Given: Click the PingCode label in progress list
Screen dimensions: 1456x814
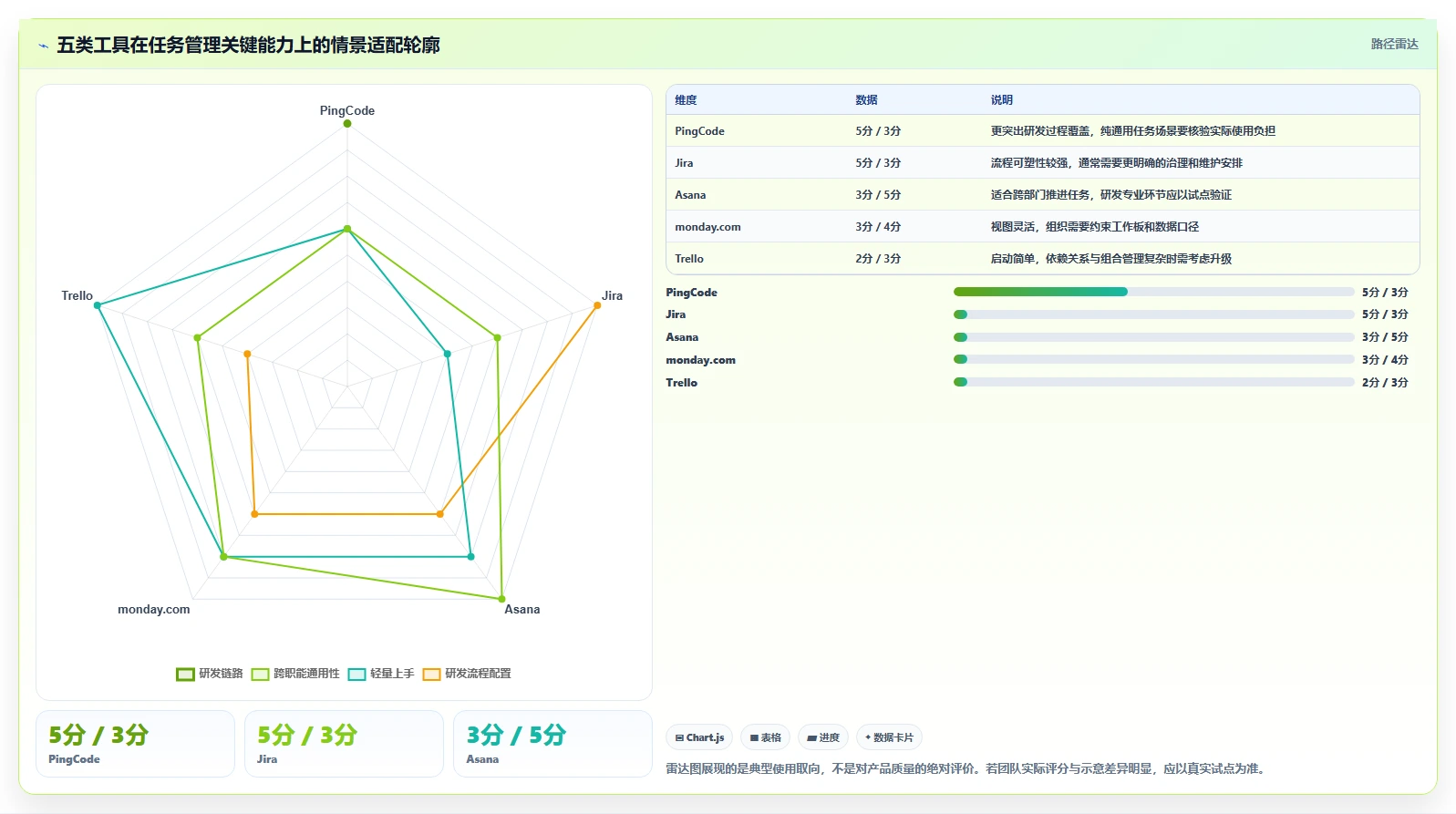Looking at the screenshot, I should [x=691, y=293].
